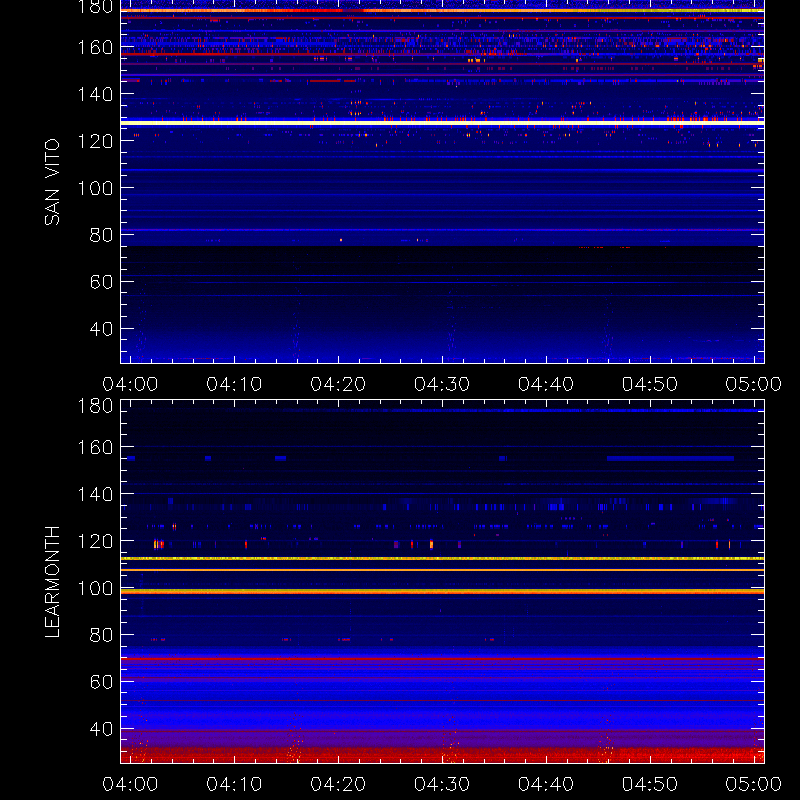
Task: Click the 05:00 time label under San Vito plot
Action: 754,384
